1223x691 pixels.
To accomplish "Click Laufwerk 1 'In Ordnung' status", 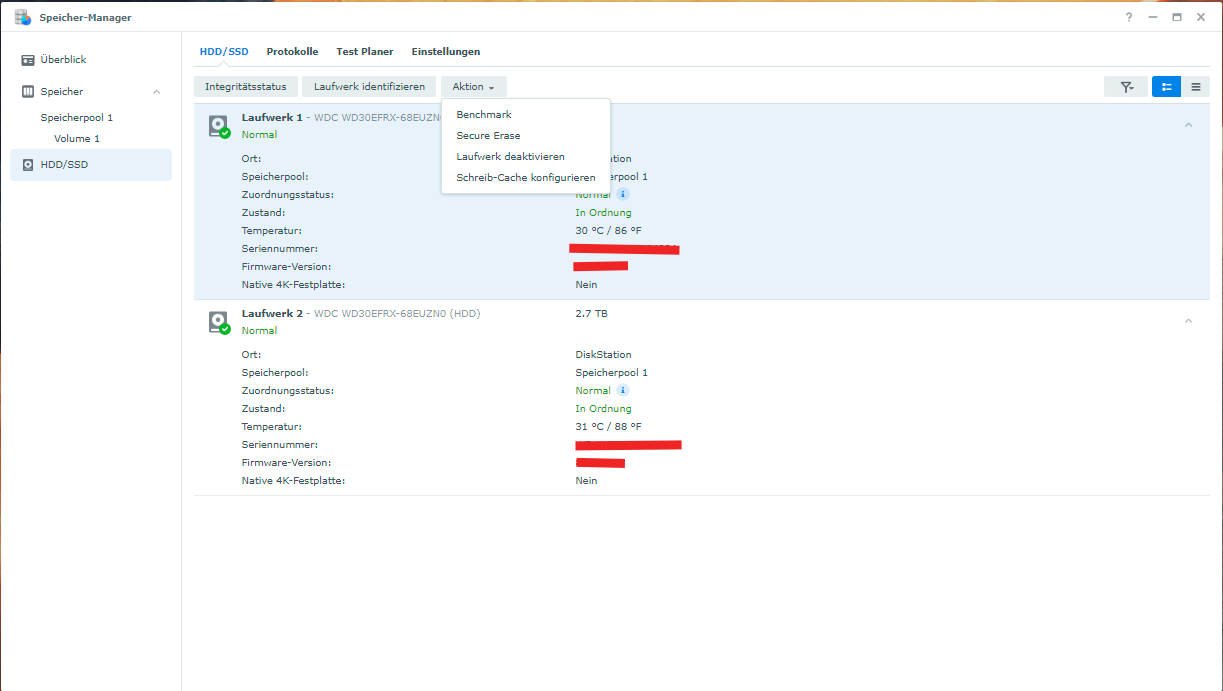I will click(603, 213).
